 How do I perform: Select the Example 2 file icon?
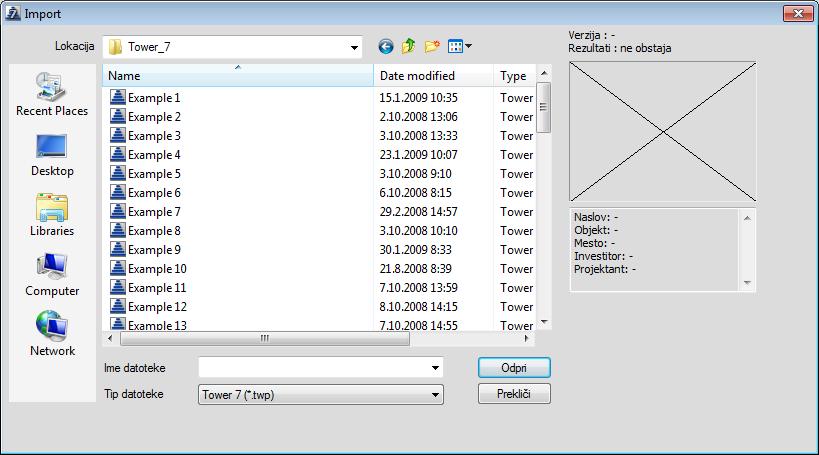[x=118, y=116]
